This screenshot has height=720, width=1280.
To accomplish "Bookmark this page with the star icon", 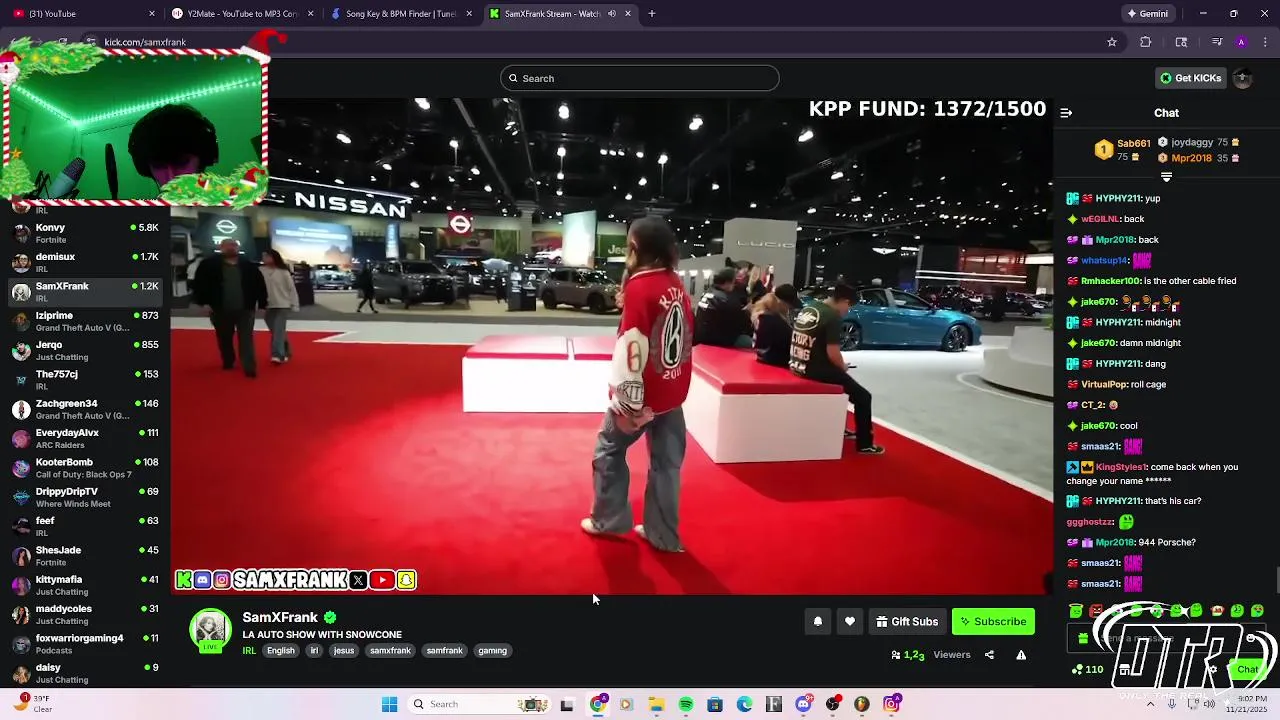I will tap(1111, 42).
